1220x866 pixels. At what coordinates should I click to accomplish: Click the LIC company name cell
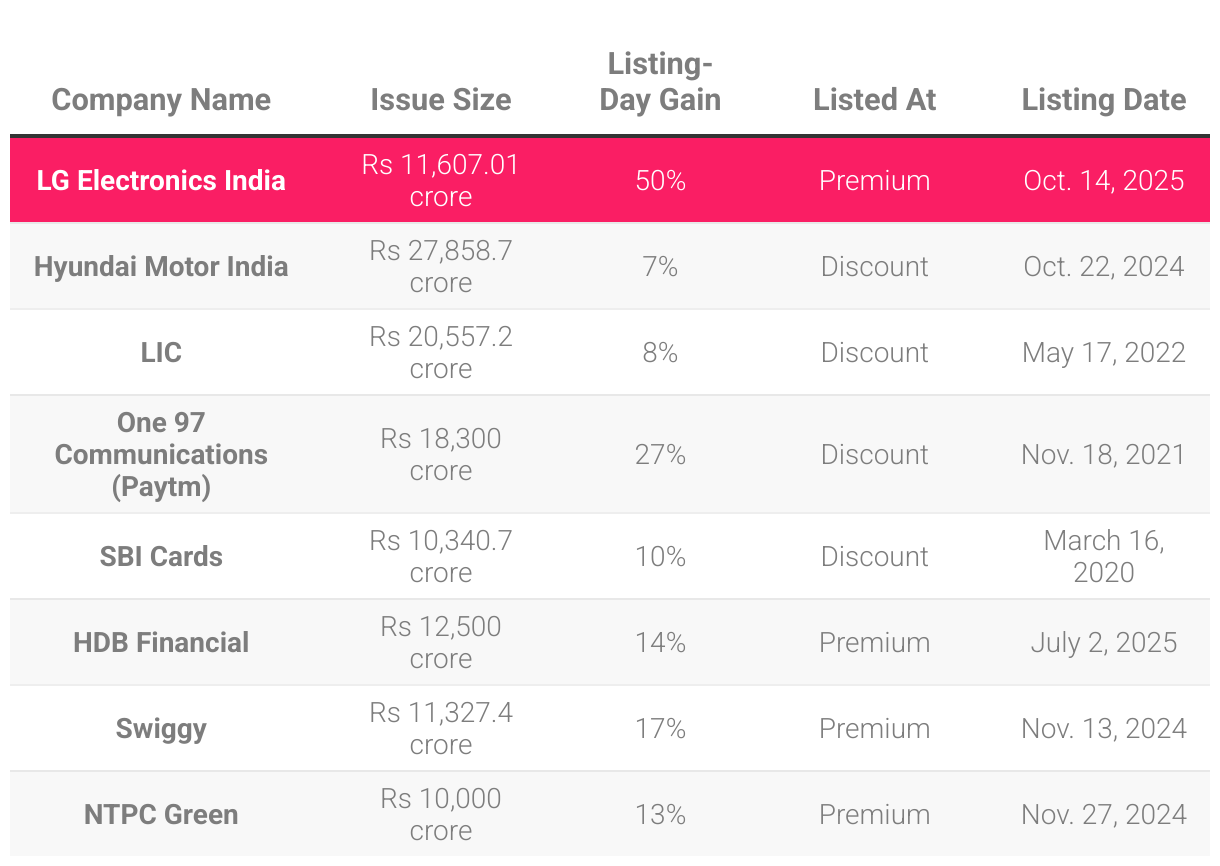161,352
